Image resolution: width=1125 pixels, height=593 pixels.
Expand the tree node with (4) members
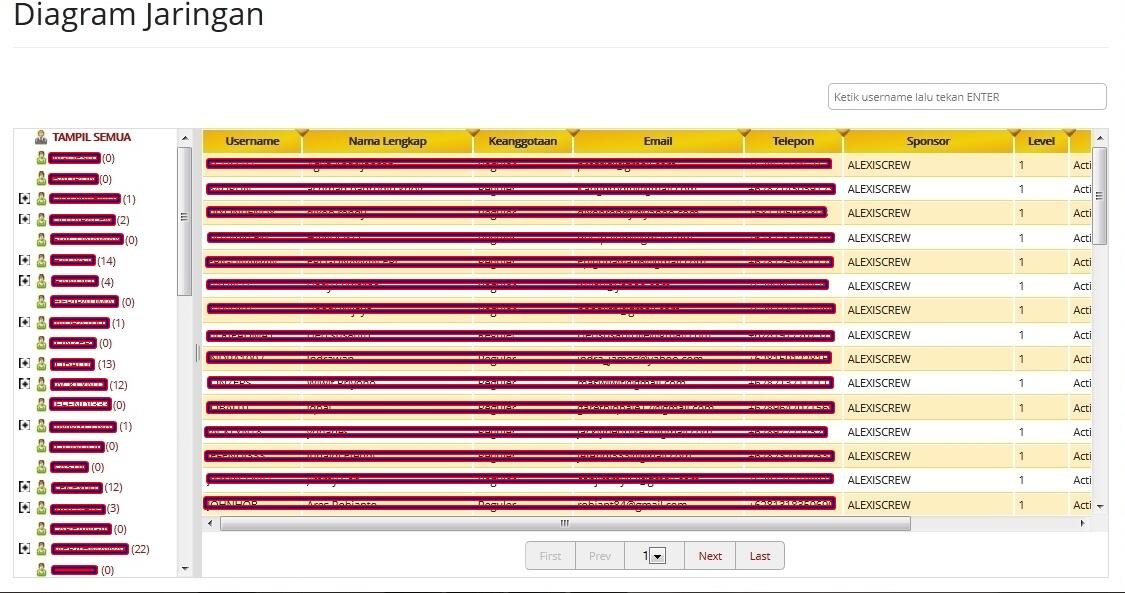pyautogui.click(x=24, y=281)
